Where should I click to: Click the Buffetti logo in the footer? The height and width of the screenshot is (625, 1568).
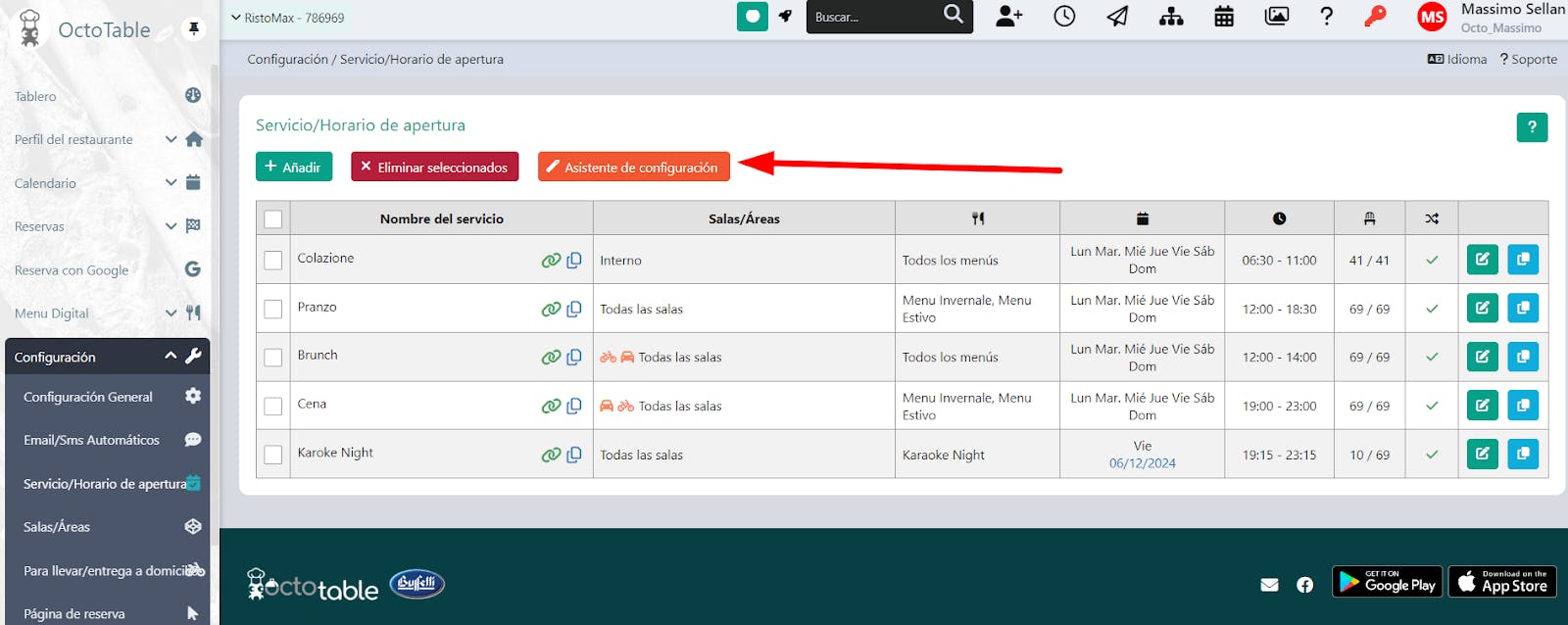click(x=417, y=584)
